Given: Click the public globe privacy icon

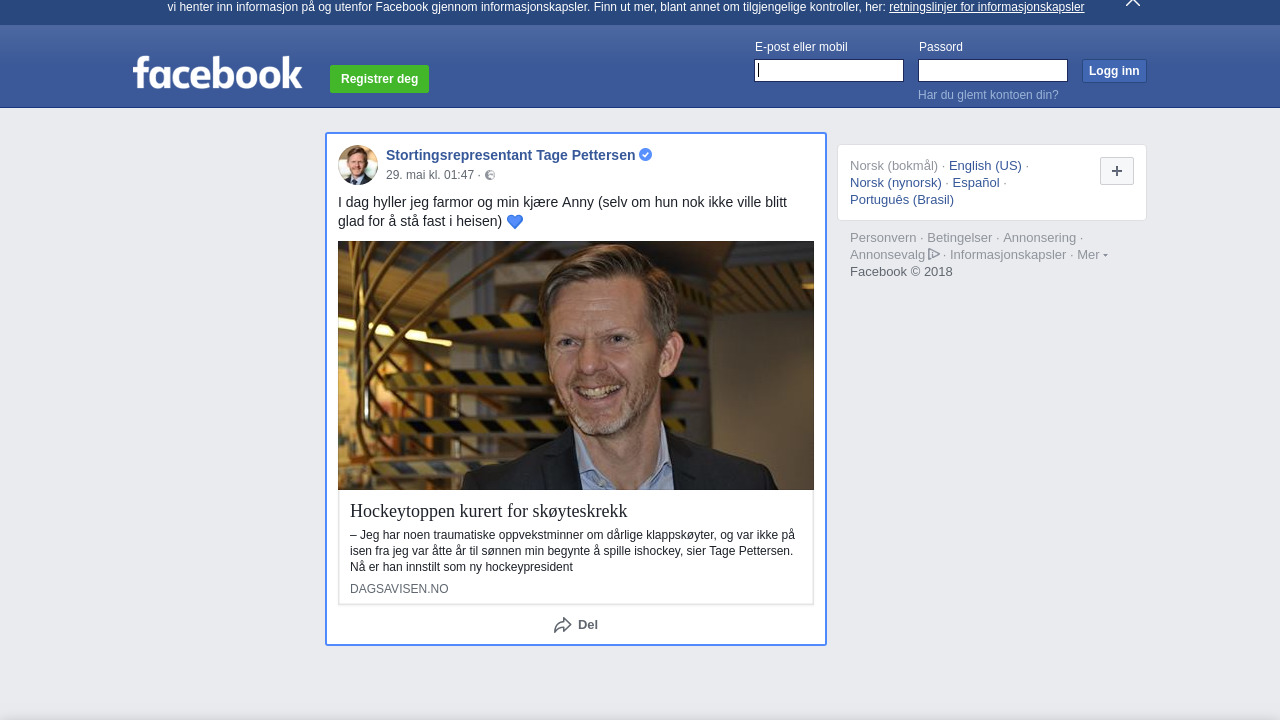Looking at the screenshot, I should click(x=490, y=176).
